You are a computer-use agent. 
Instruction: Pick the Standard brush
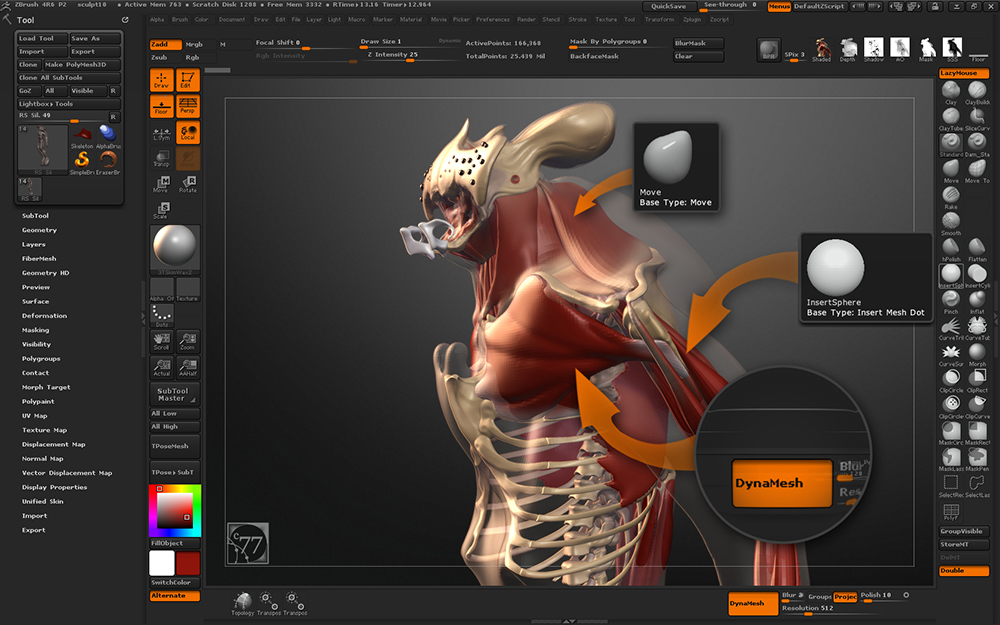point(951,145)
